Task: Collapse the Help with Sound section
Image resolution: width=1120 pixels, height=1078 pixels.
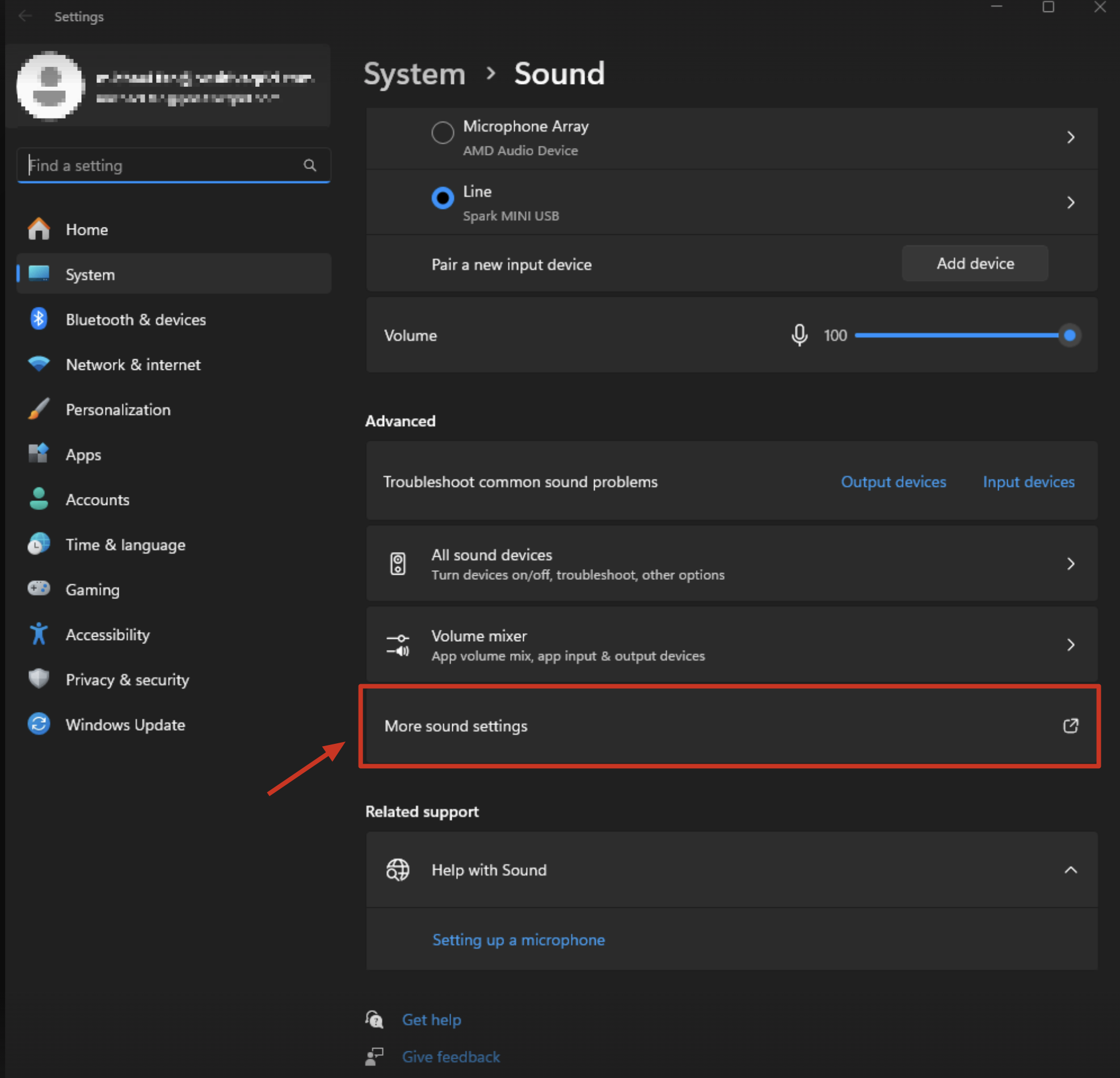Action: tap(1071, 869)
